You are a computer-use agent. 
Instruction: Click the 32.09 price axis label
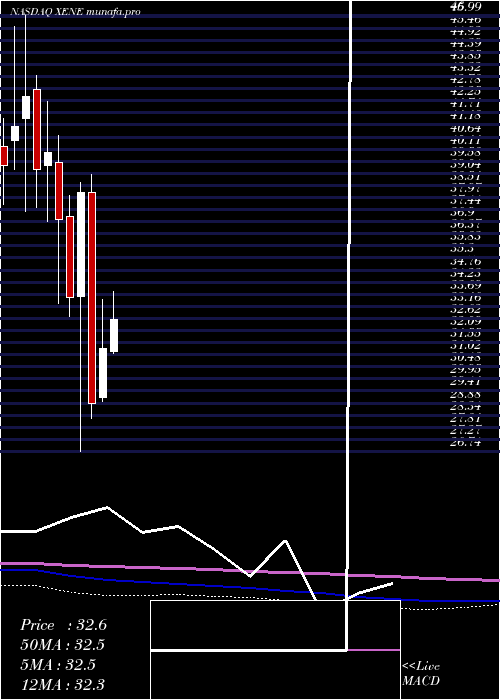[x=466, y=321]
